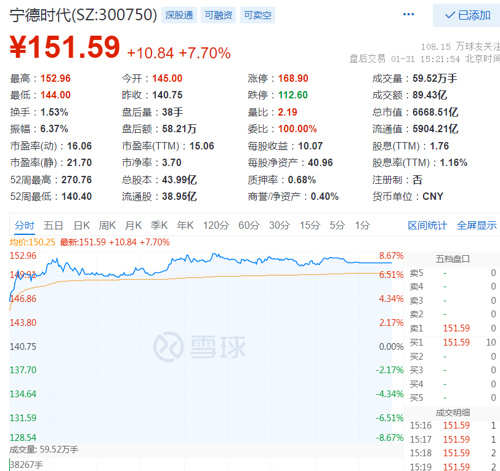Select the 可卖空 tag
The height and width of the screenshot is (471, 500).
[x=257, y=15]
